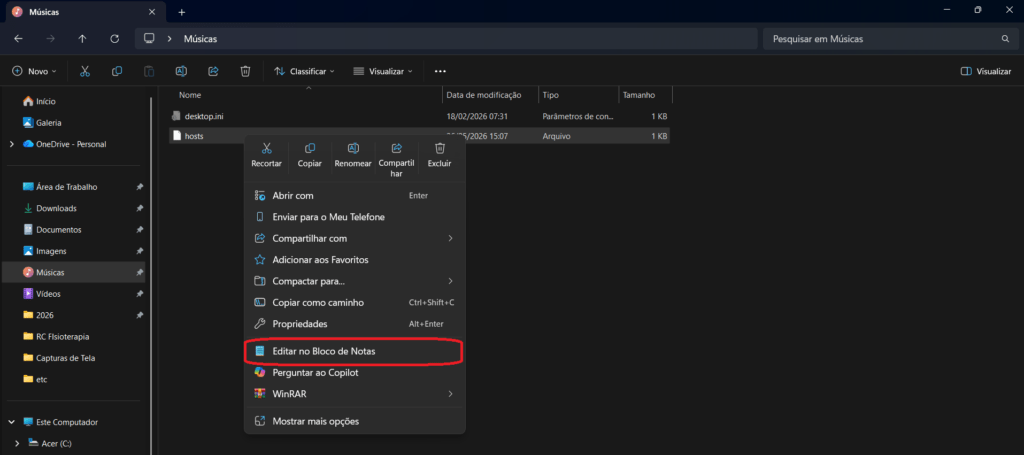Expand Acer (C:) drive node
1024x455 pixels.
click(18, 443)
